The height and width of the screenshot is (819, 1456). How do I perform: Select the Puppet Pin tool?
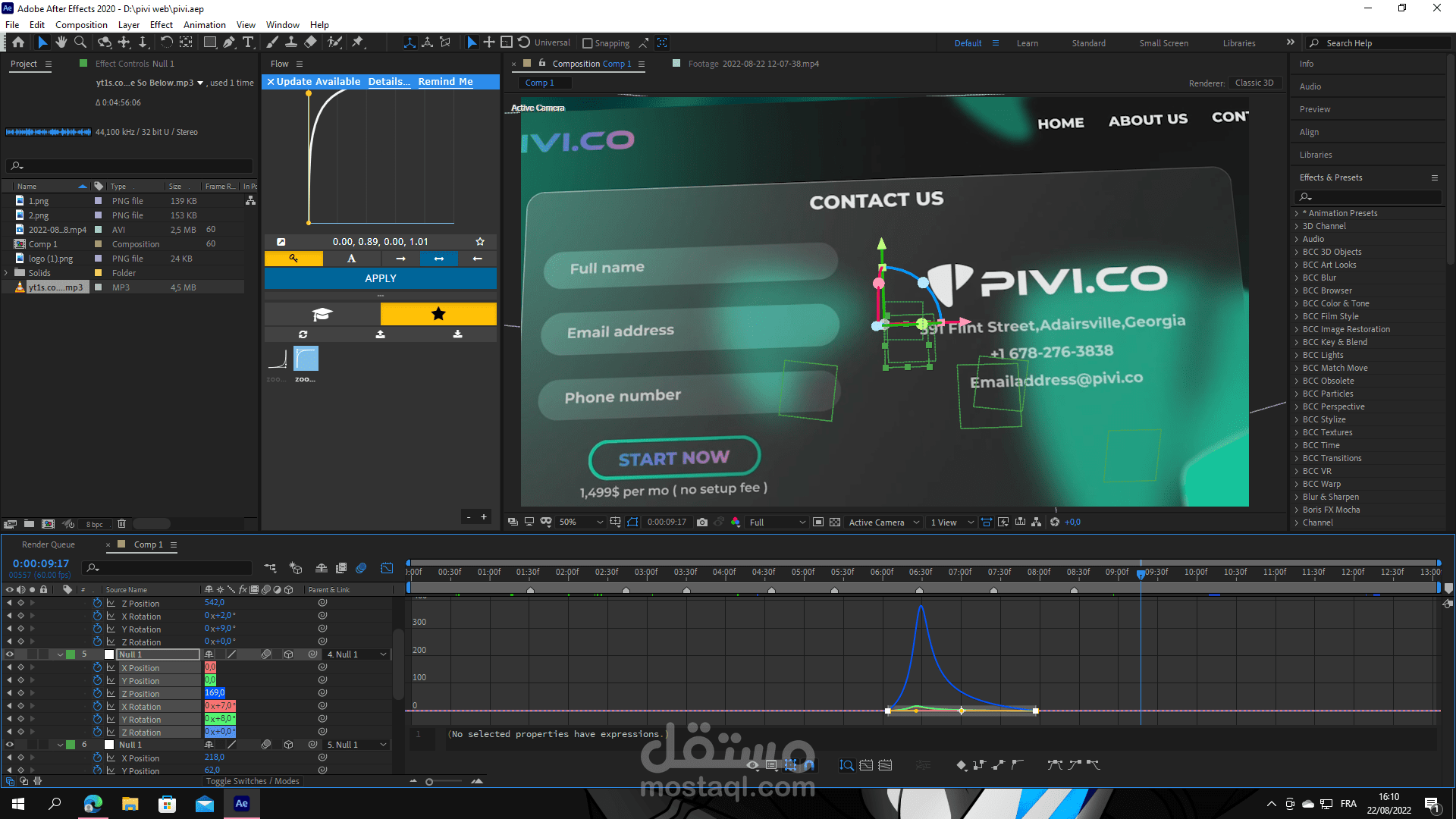[358, 42]
